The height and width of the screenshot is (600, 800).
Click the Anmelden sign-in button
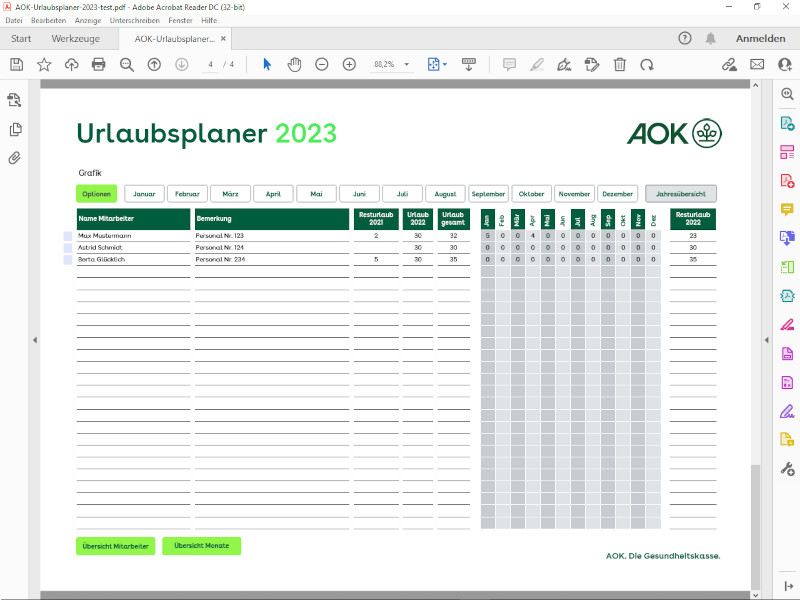tap(760, 38)
